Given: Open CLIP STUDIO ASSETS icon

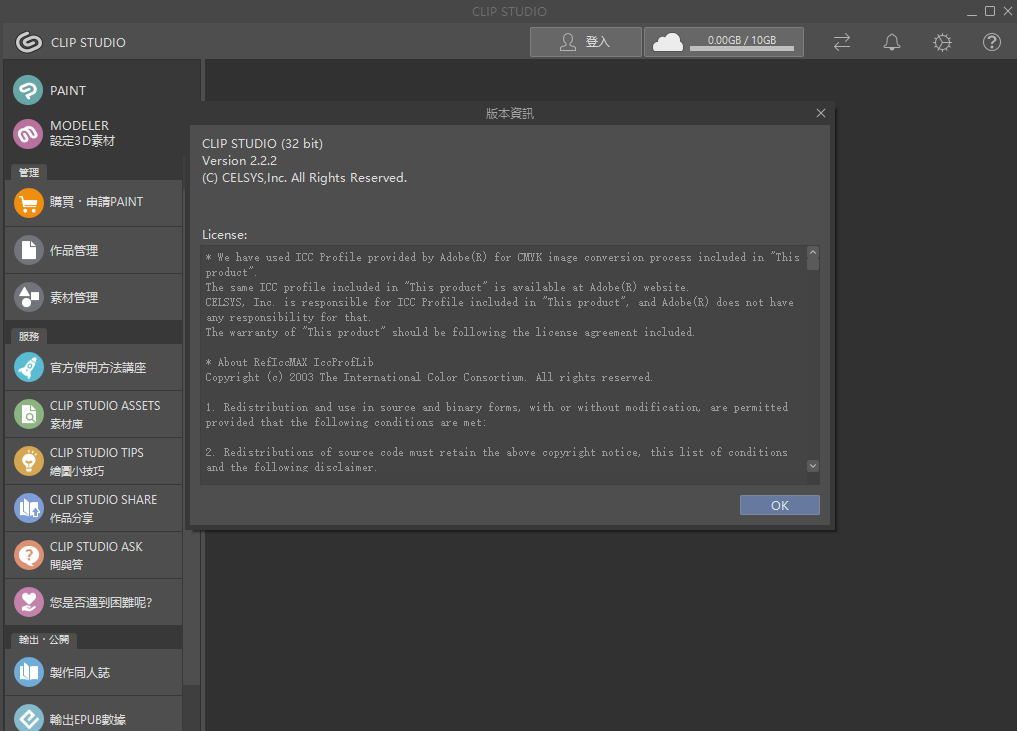Looking at the screenshot, I should point(29,414).
